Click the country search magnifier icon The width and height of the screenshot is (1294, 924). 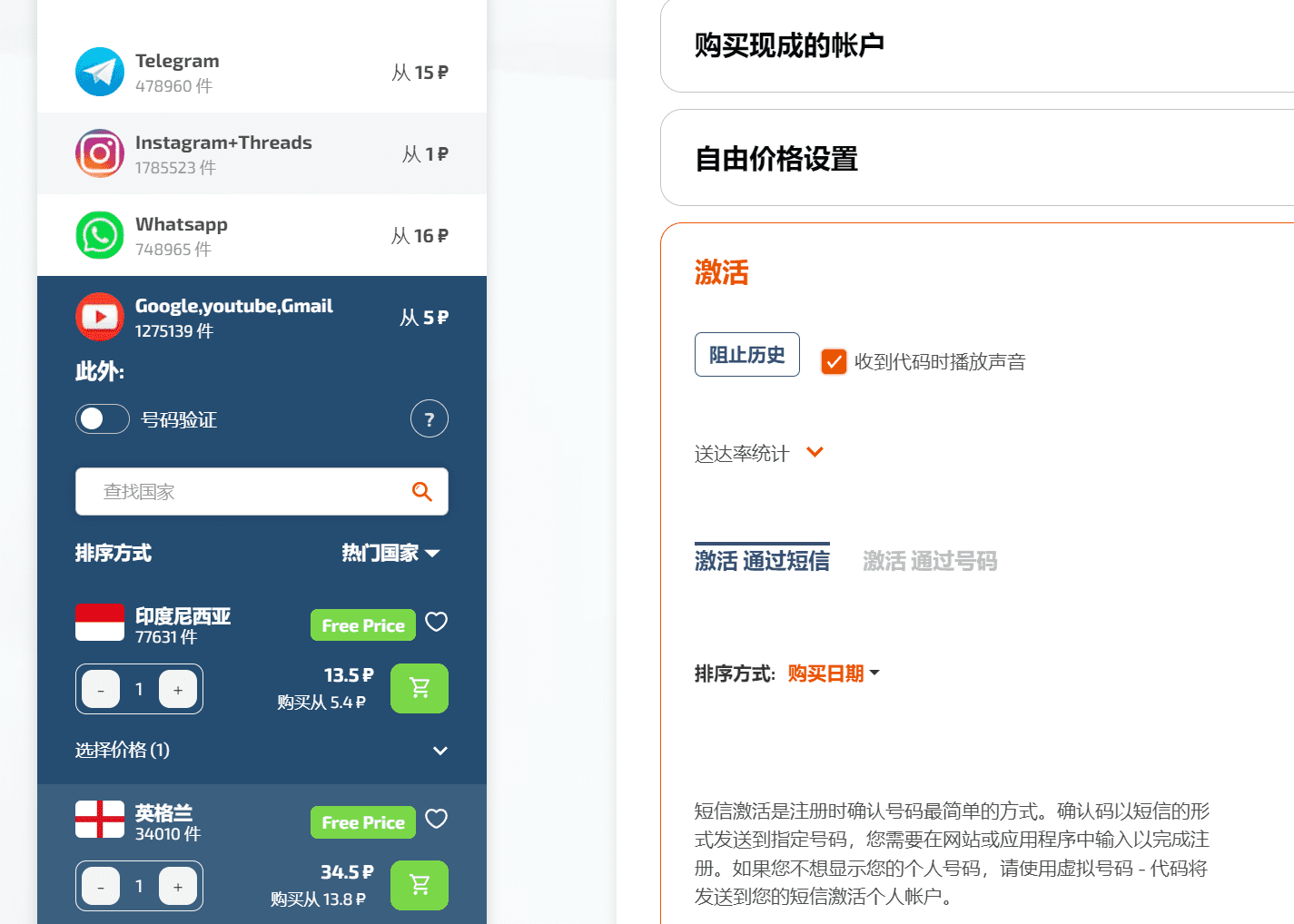(x=421, y=491)
